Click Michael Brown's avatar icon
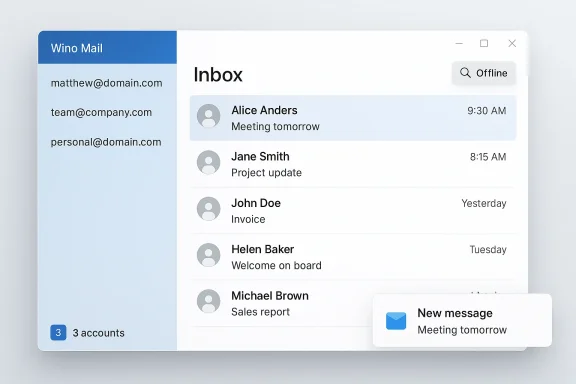The image size is (576, 384). pos(208,301)
